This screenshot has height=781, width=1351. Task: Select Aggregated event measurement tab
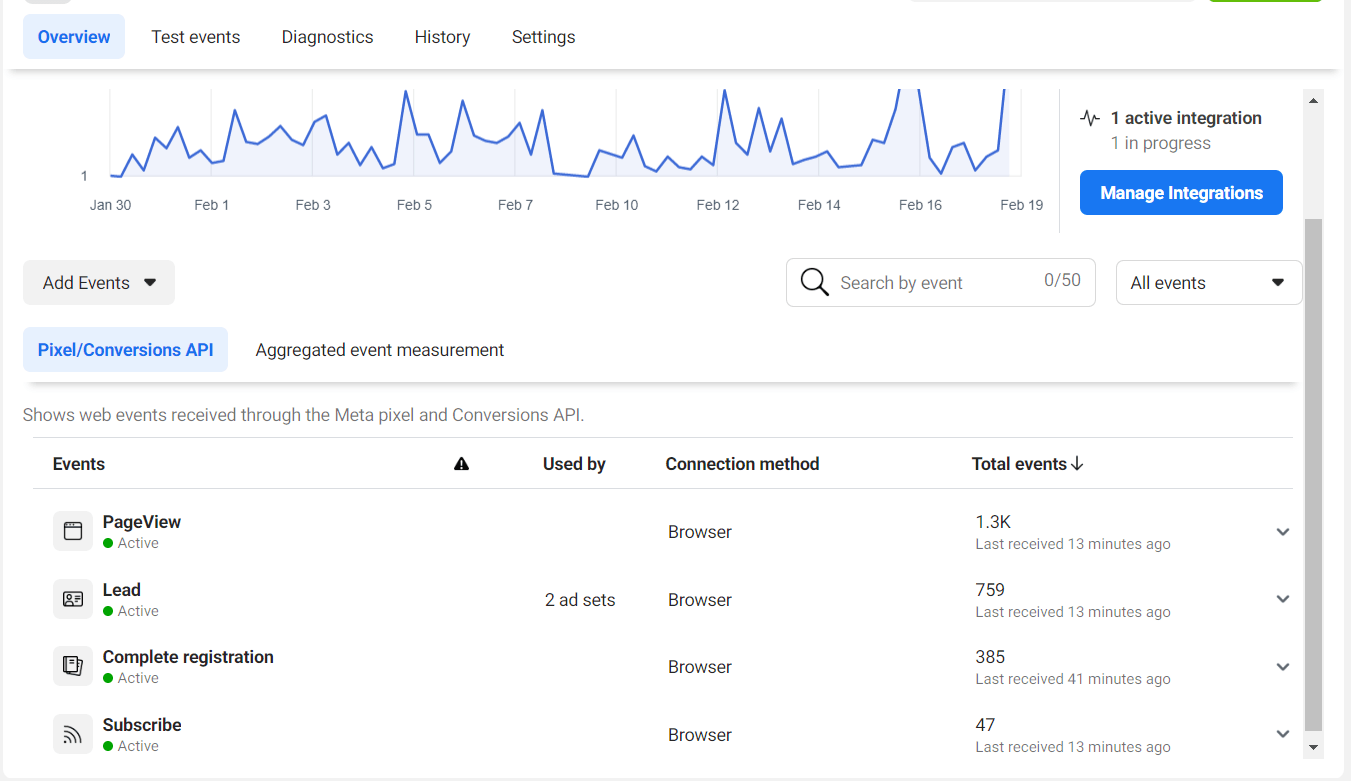coord(379,350)
